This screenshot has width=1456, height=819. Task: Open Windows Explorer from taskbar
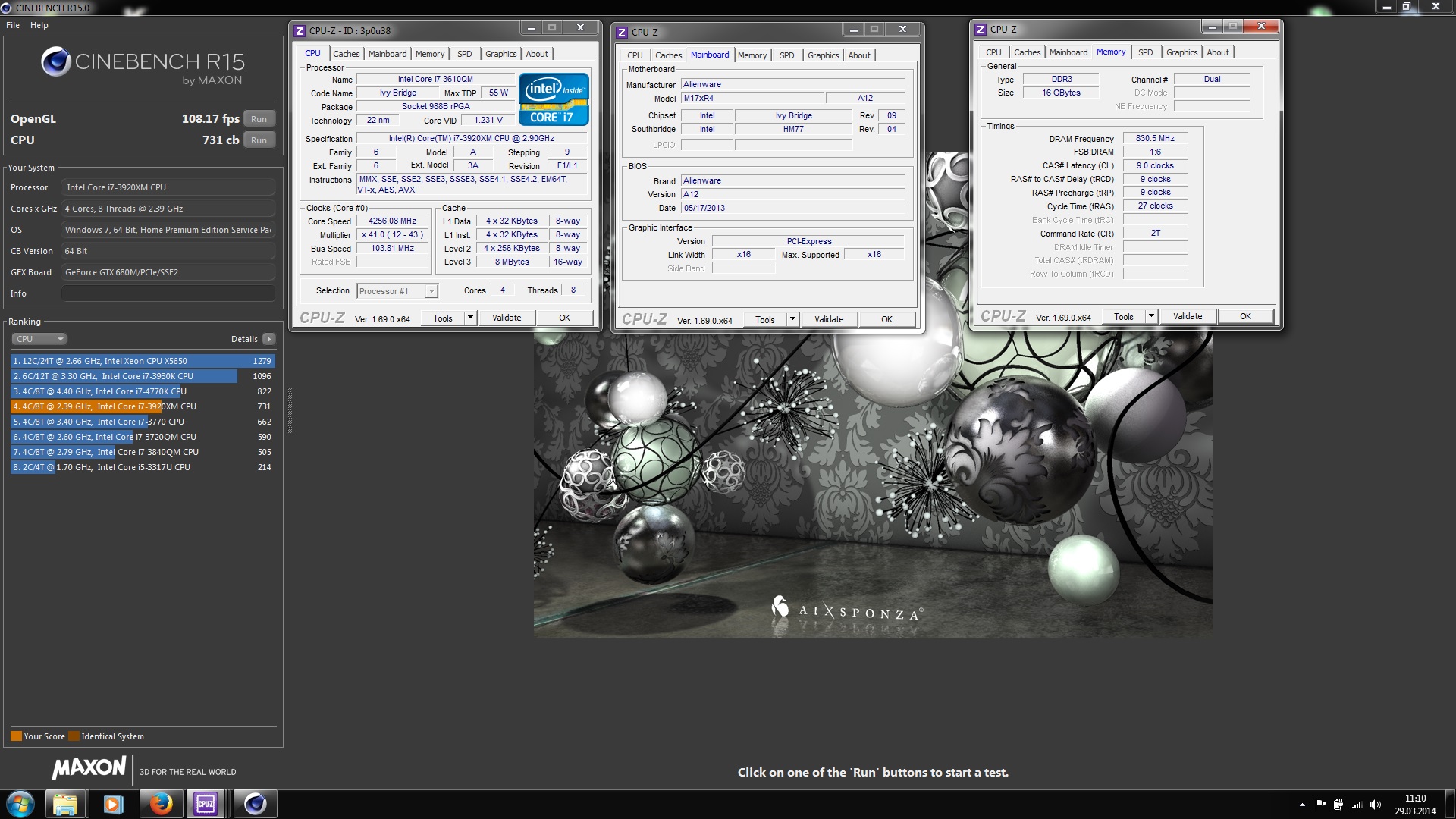tap(65, 804)
